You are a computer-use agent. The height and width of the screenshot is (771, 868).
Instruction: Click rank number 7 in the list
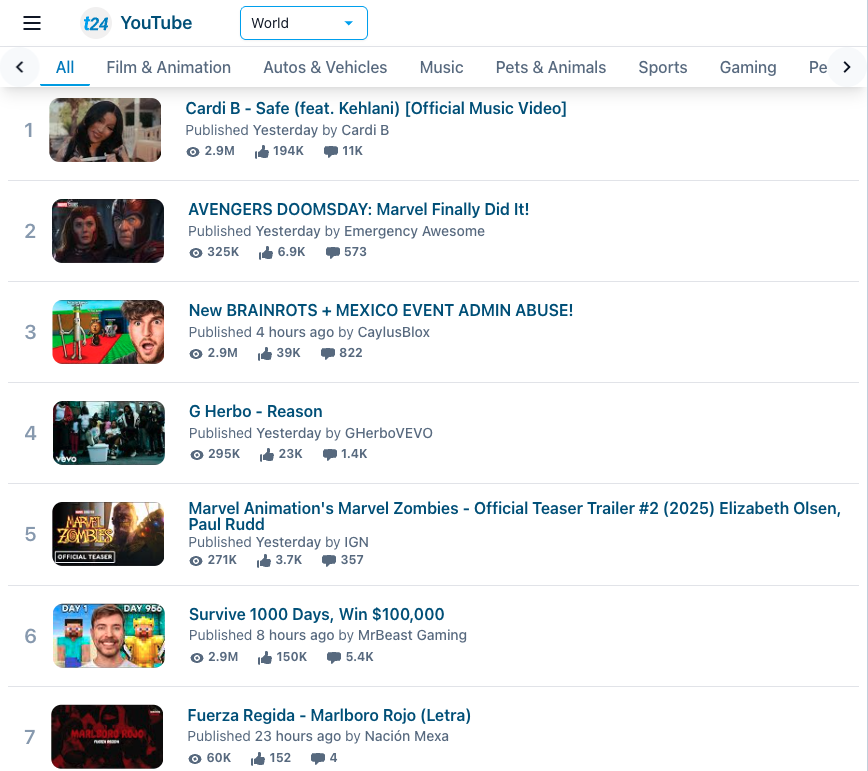(29, 737)
